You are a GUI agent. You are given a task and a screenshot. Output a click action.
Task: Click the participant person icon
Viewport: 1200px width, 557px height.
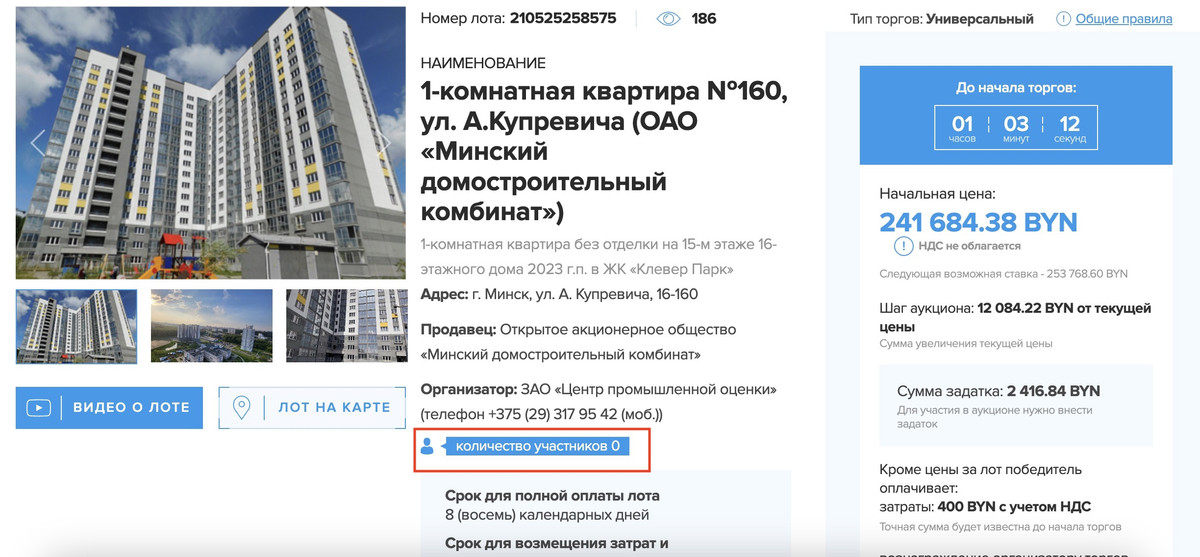[427, 446]
